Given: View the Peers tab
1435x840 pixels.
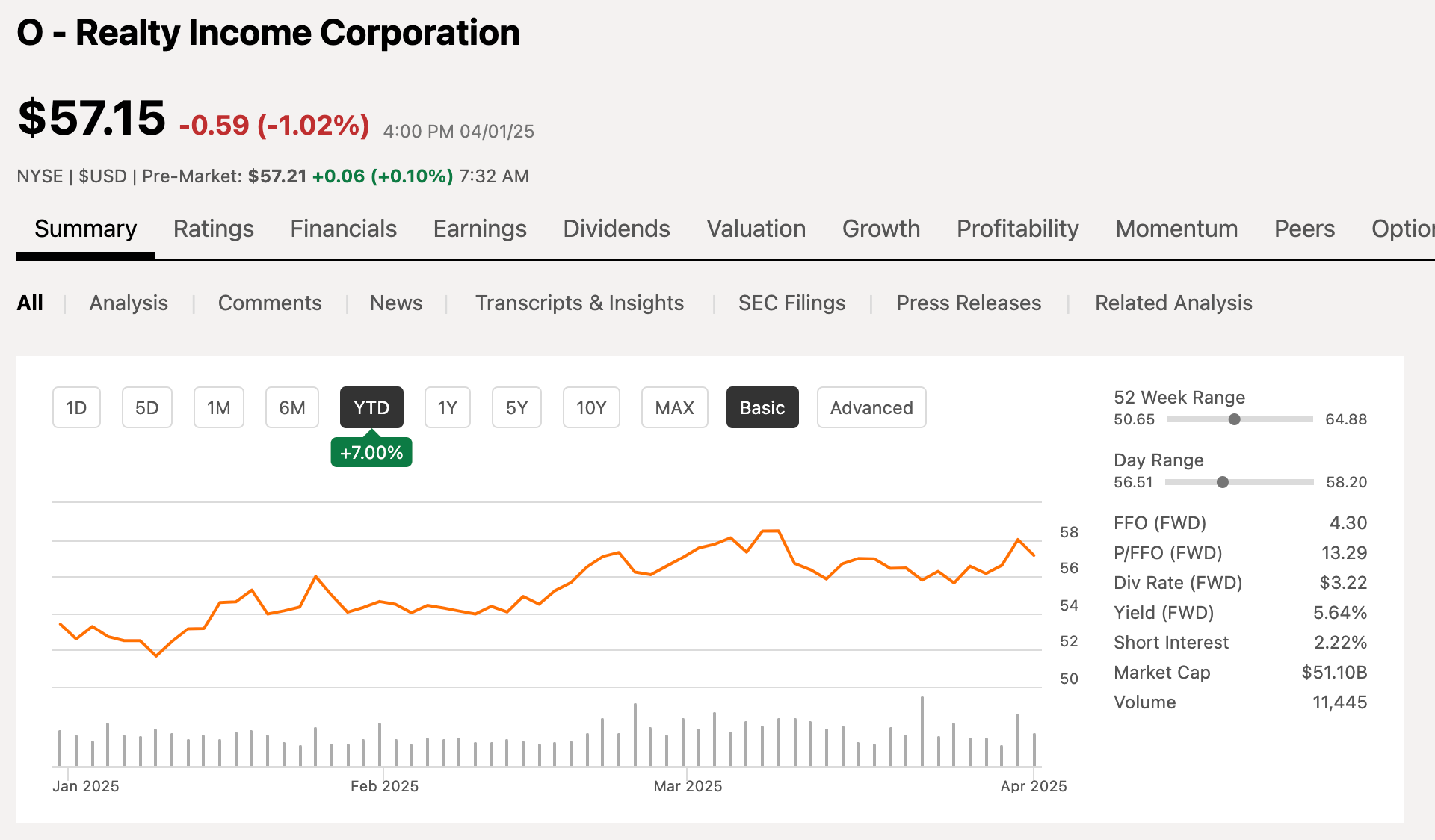Looking at the screenshot, I should [x=1303, y=229].
